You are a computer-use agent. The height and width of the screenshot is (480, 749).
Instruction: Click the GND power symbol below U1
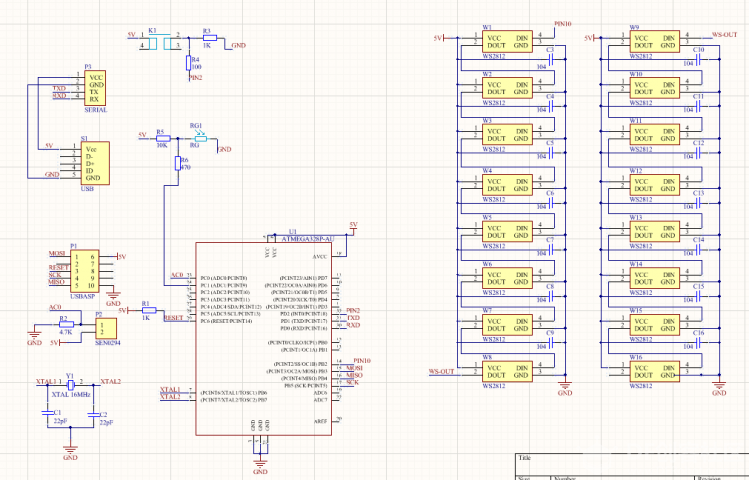click(260, 466)
